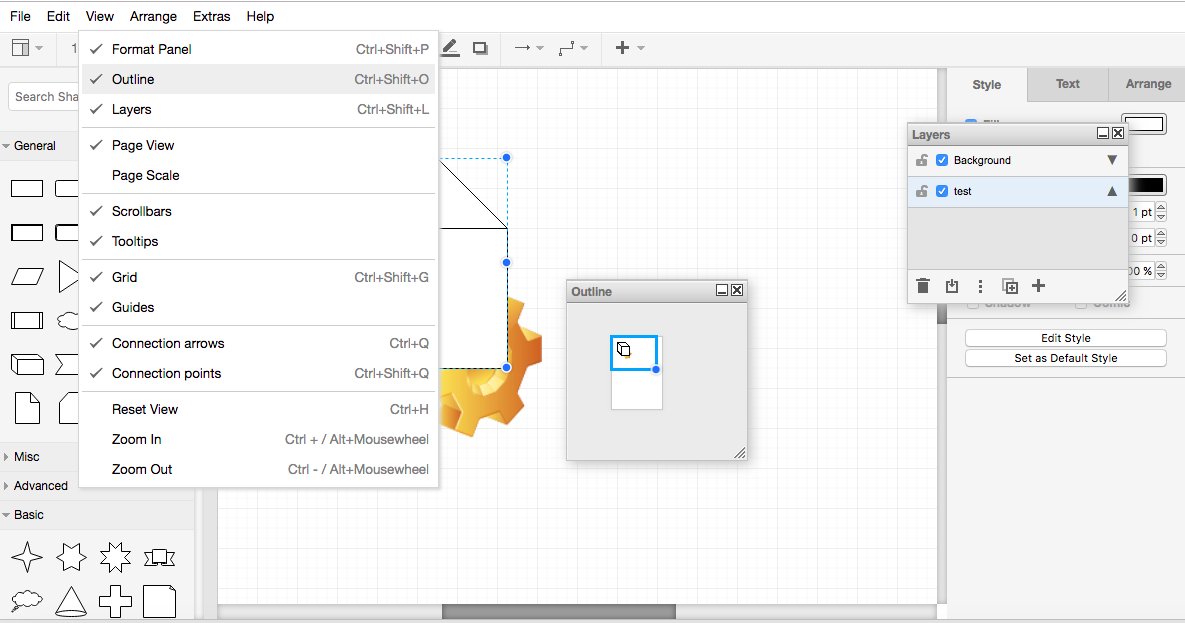This screenshot has width=1185, height=623.
Task: Switch to the Arrange tab in format panel
Action: pyautogui.click(x=1148, y=84)
